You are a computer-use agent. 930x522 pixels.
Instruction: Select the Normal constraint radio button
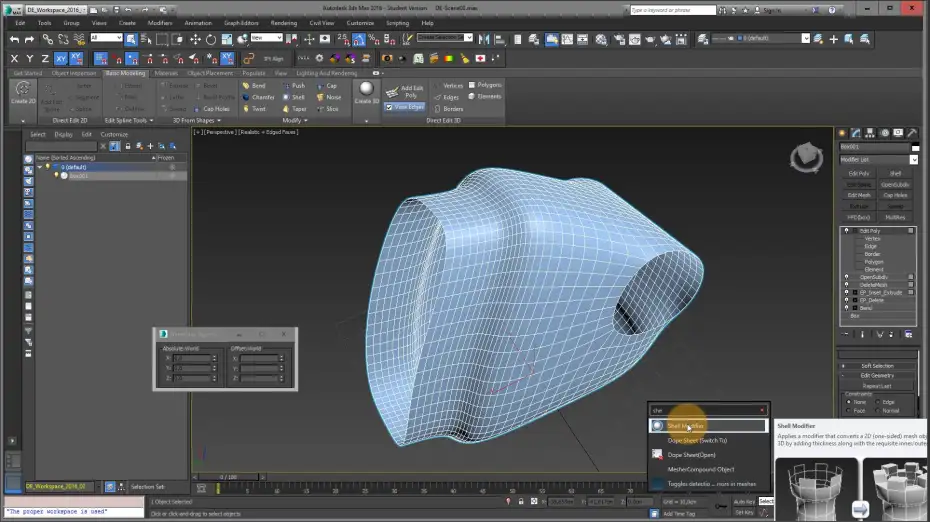(x=878, y=410)
